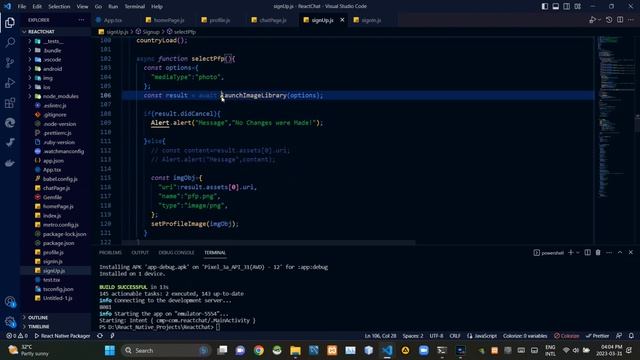Click the Colorize status bar item
Viewport: 640px width, 360px height.
click(567, 336)
